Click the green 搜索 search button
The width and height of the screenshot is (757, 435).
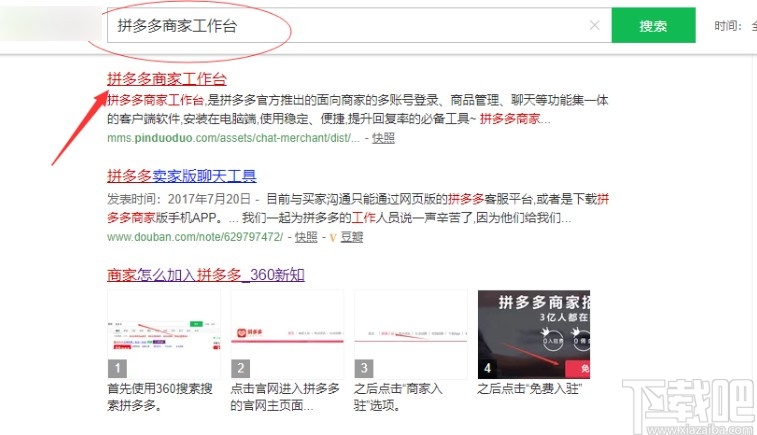click(653, 25)
